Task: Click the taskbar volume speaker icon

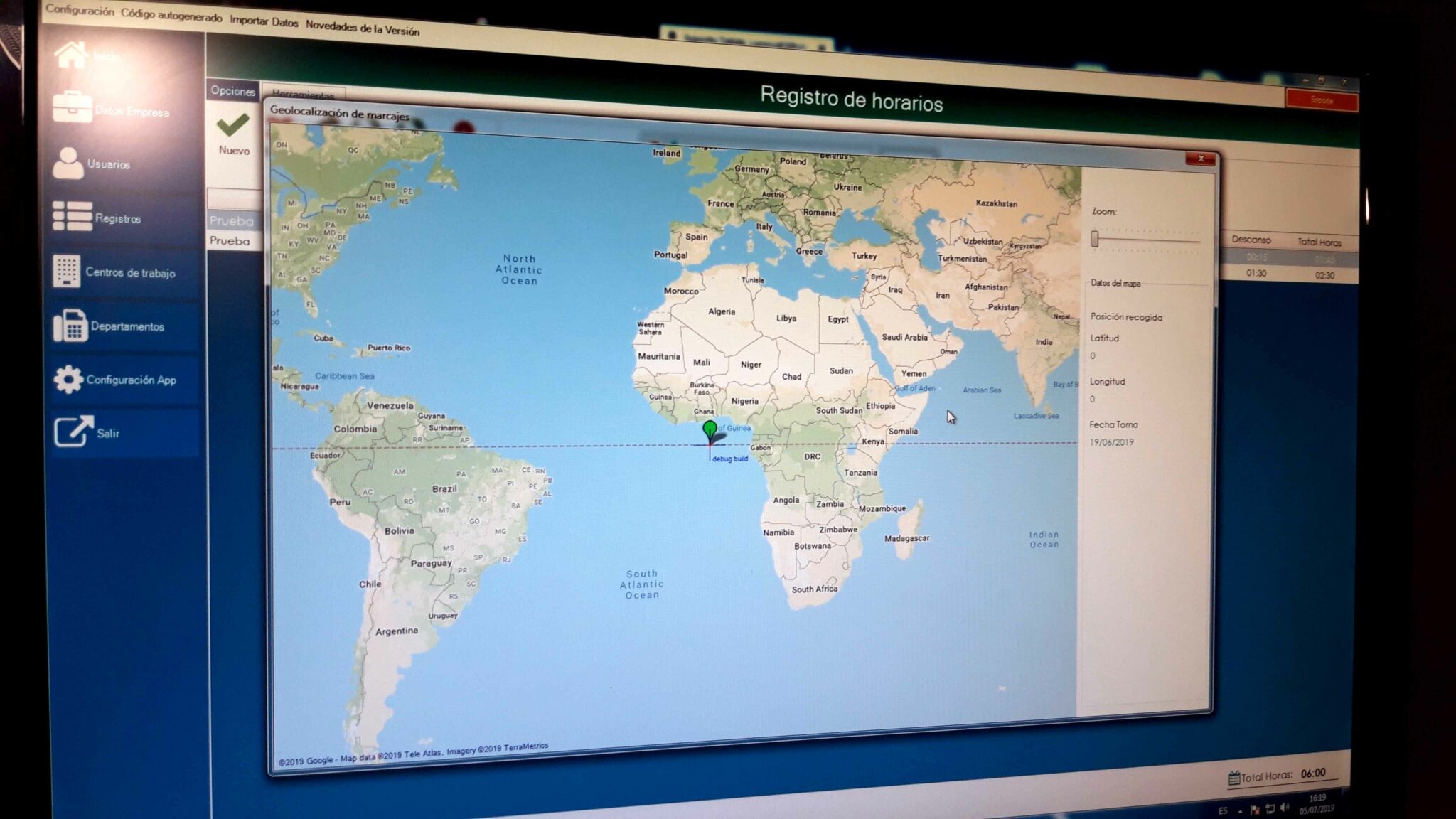Action: pyautogui.click(x=1284, y=808)
